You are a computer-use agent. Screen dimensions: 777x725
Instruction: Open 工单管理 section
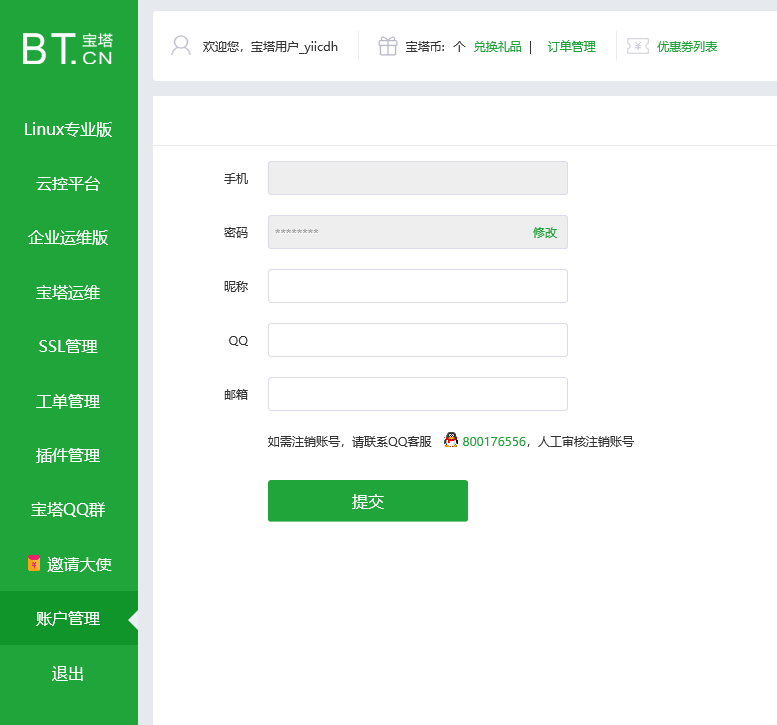[68, 401]
